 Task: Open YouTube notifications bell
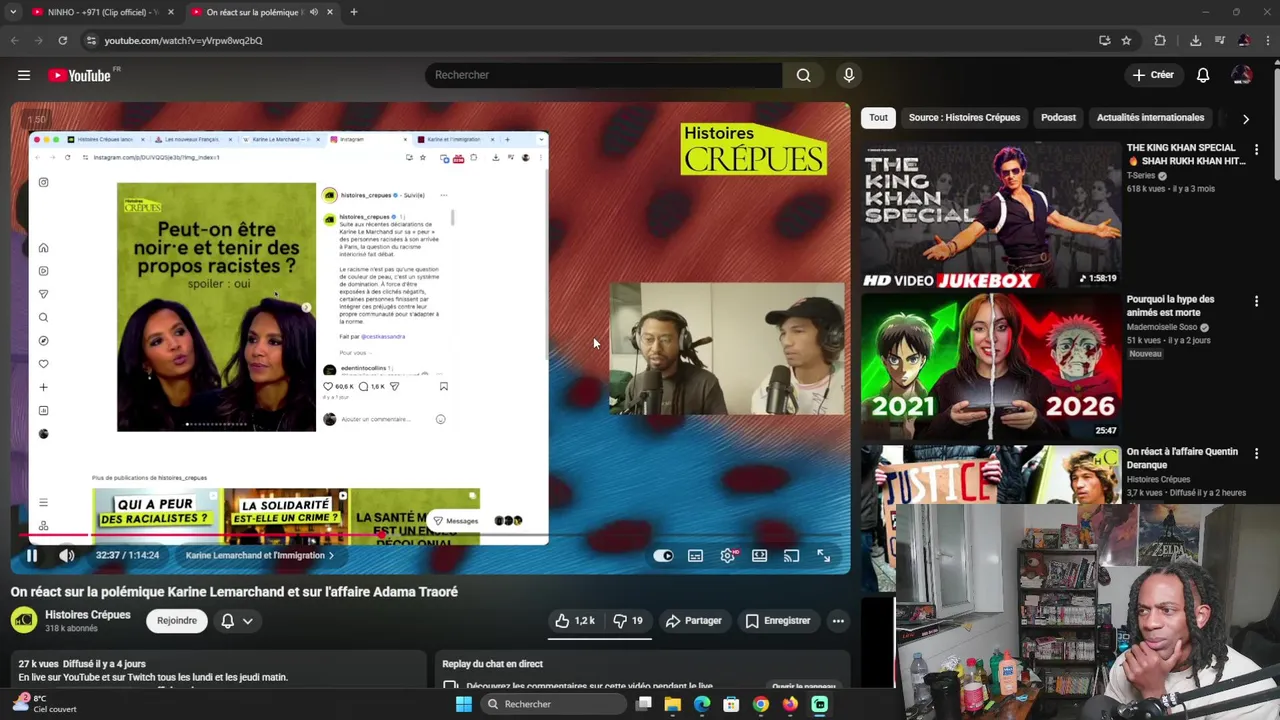click(x=1203, y=75)
